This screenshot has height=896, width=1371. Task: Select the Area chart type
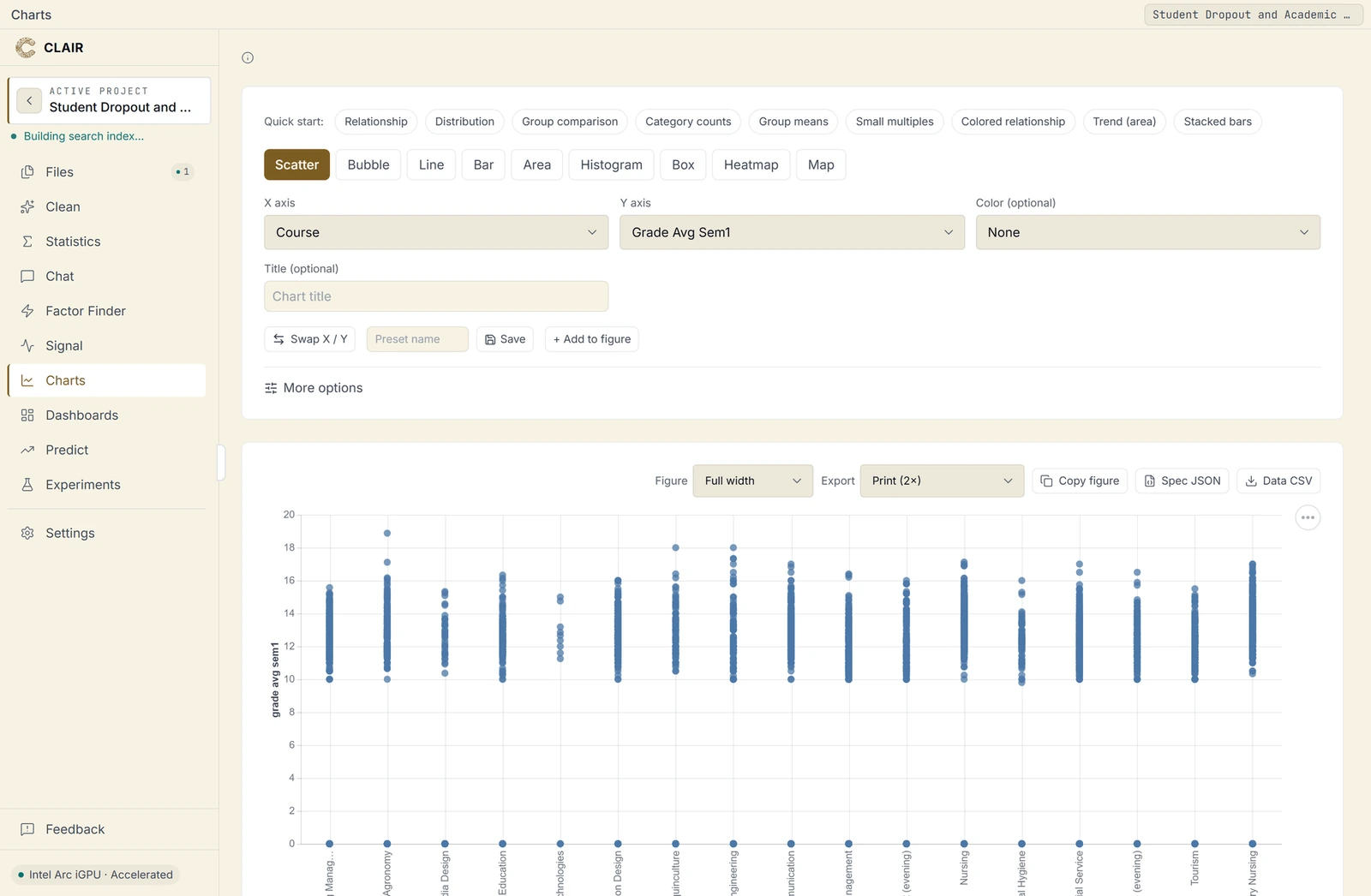[537, 164]
